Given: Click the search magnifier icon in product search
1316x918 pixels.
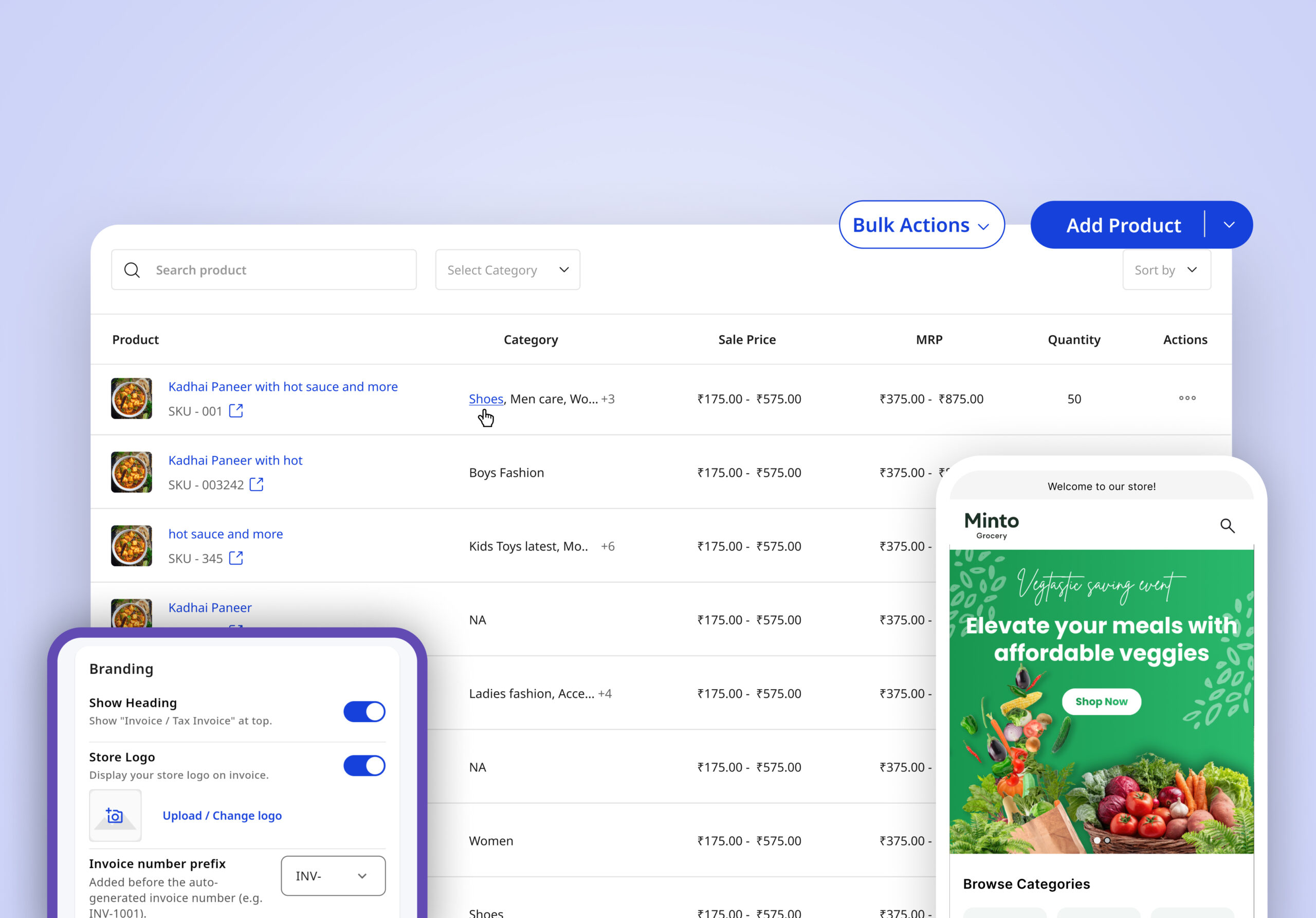Looking at the screenshot, I should (132, 270).
